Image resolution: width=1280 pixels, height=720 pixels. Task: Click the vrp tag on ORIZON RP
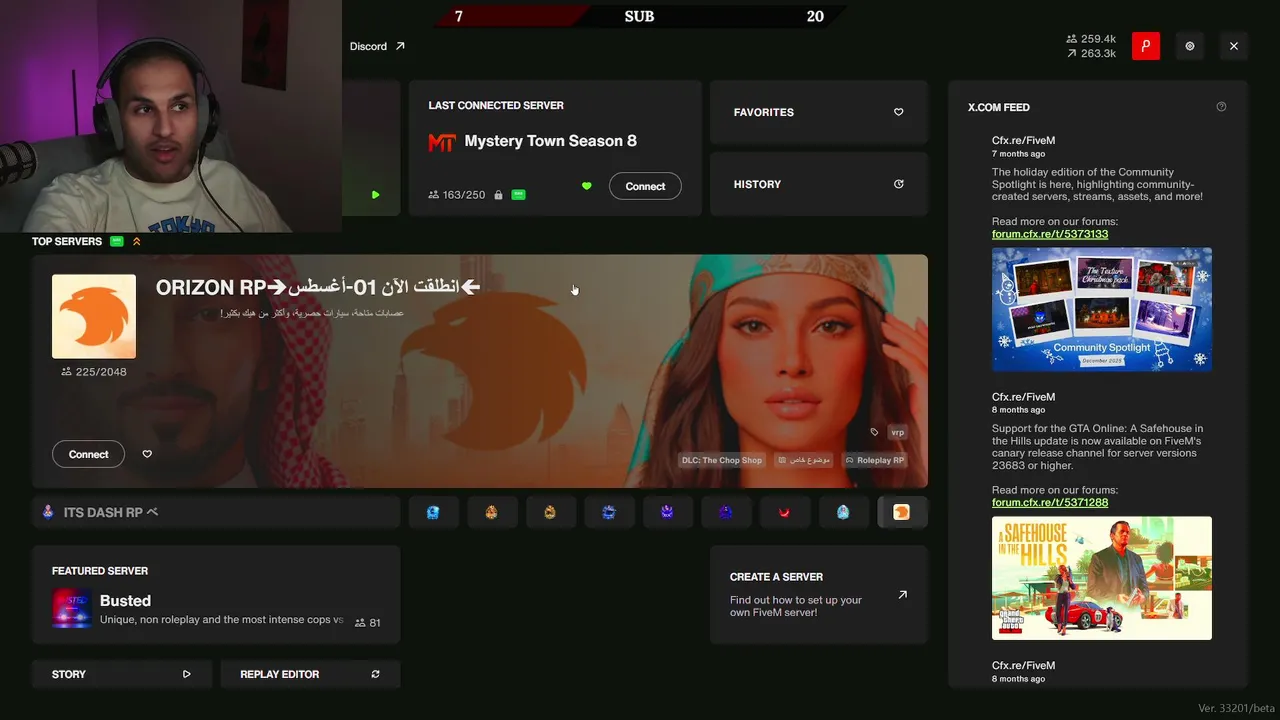897,432
